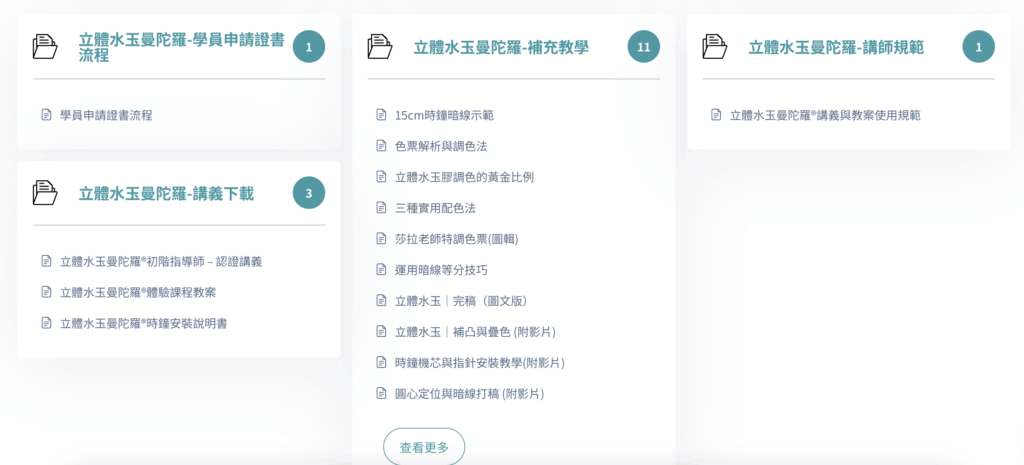
Task: Open 莎拉老師特調色票(圖輯) article
Action: 456,239
